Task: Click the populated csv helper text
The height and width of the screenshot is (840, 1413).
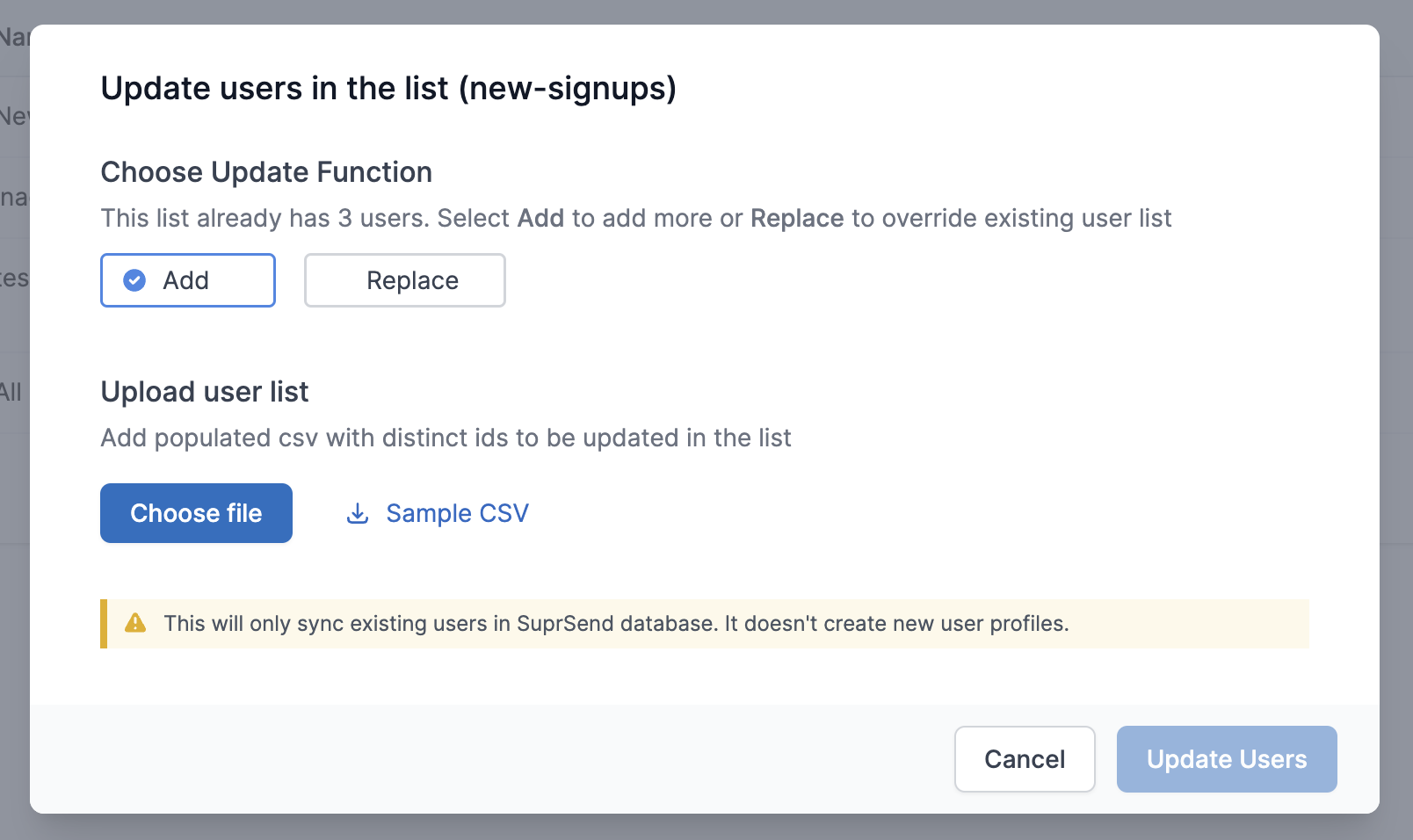Action: point(446,438)
